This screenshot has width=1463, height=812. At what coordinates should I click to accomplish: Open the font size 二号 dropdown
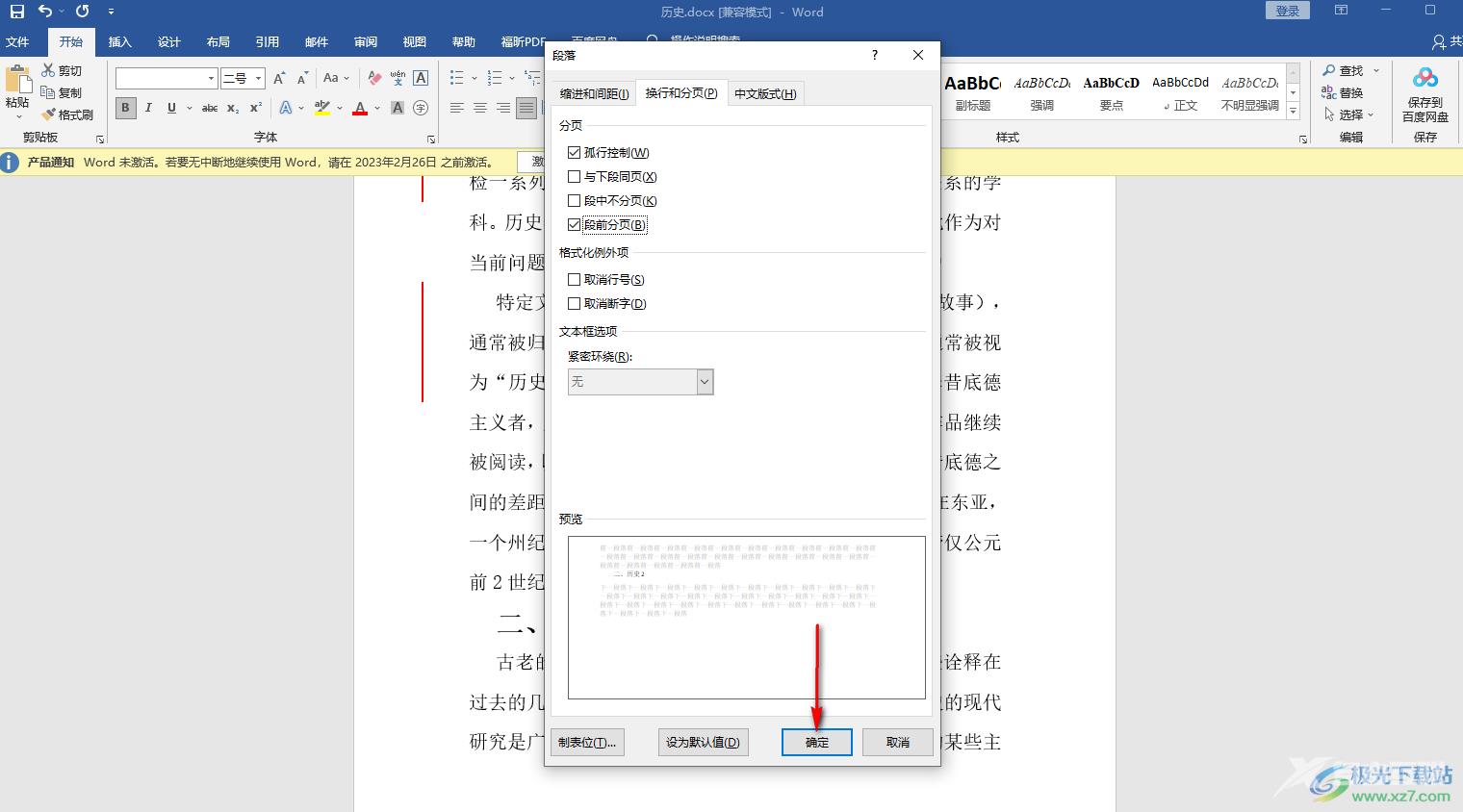(258, 78)
